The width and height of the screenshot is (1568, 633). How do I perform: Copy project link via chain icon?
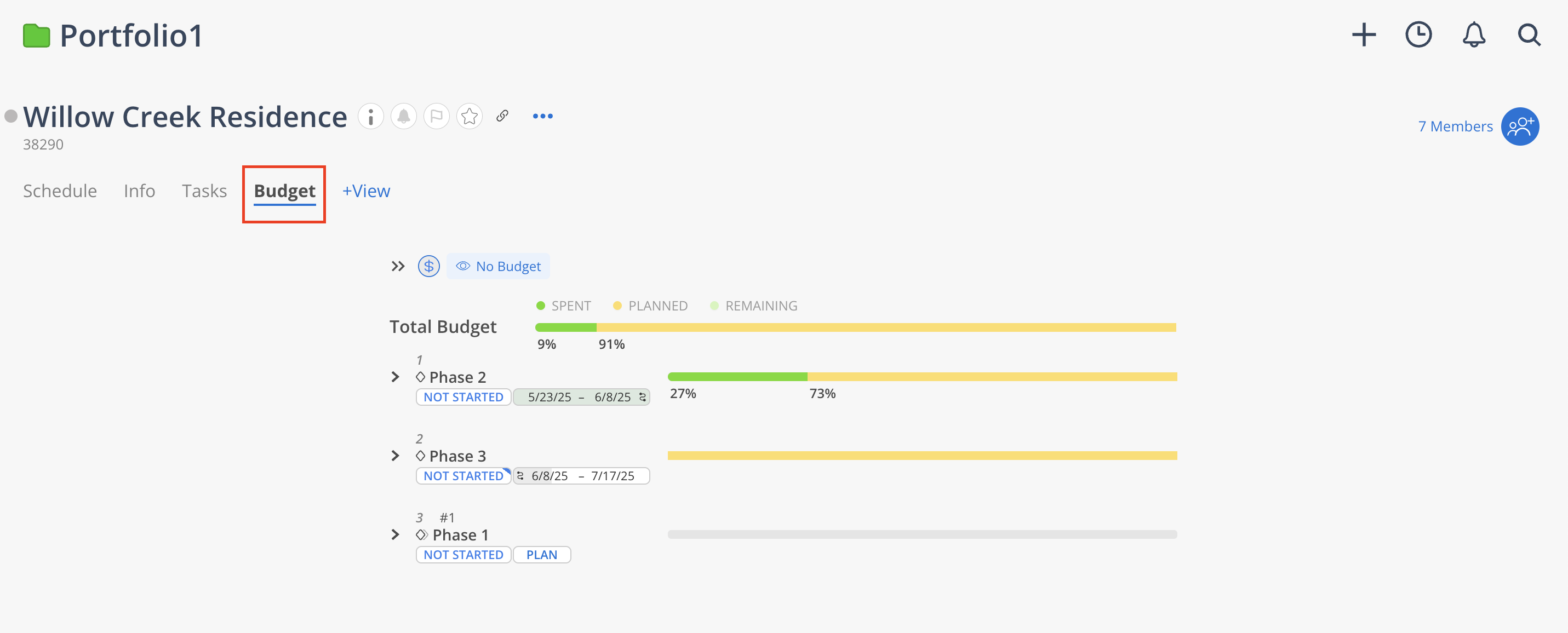(x=502, y=116)
